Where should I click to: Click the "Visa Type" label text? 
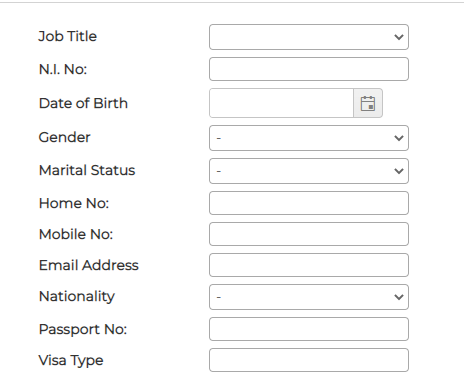[71, 361]
